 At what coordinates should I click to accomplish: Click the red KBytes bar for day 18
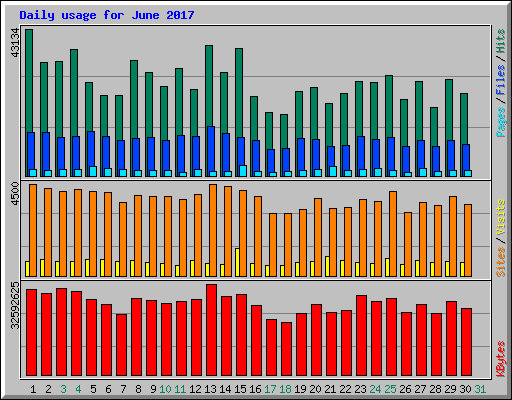[x=286, y=349]
